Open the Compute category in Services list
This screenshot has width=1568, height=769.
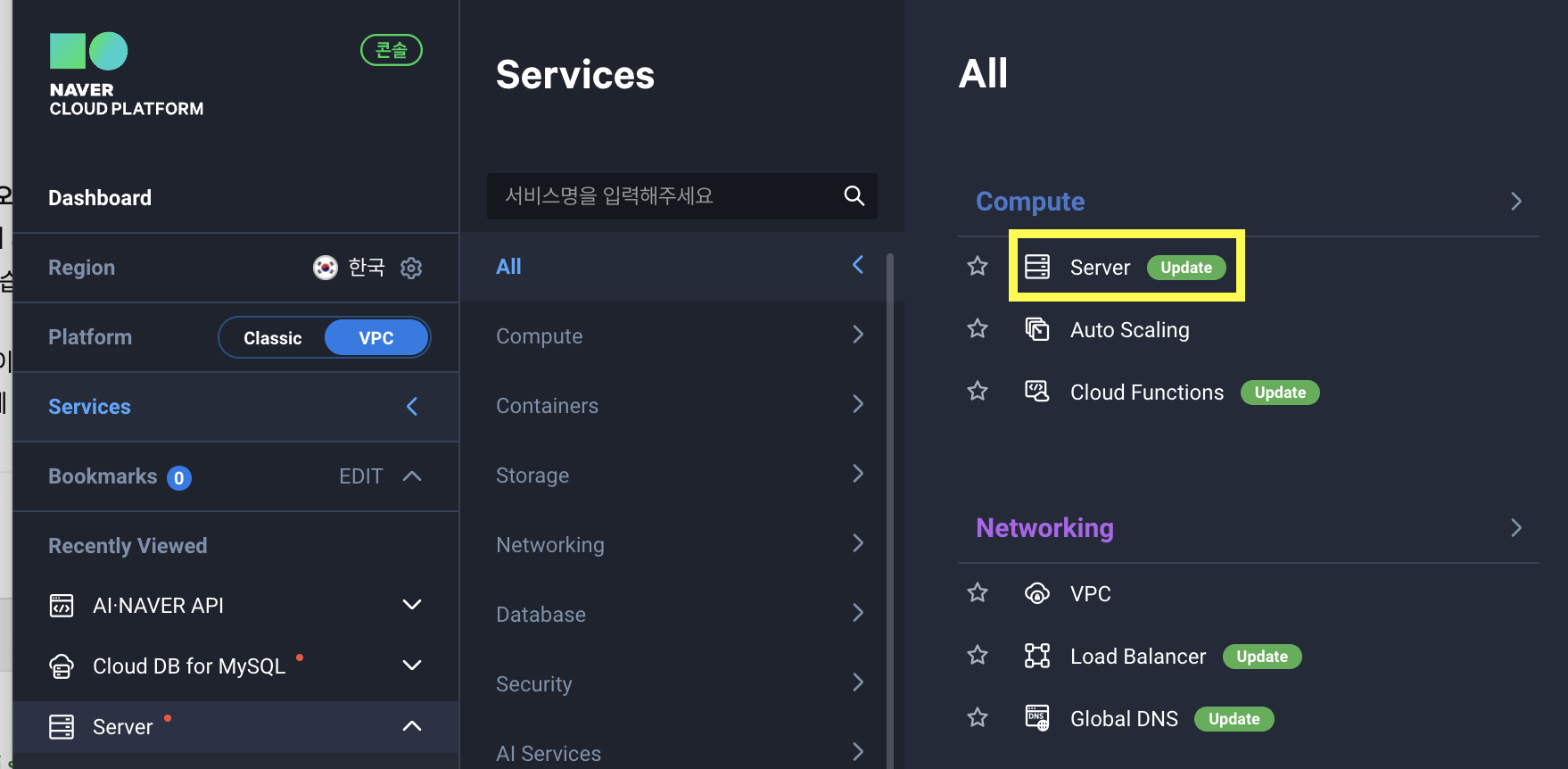click(x=682, y=336)
